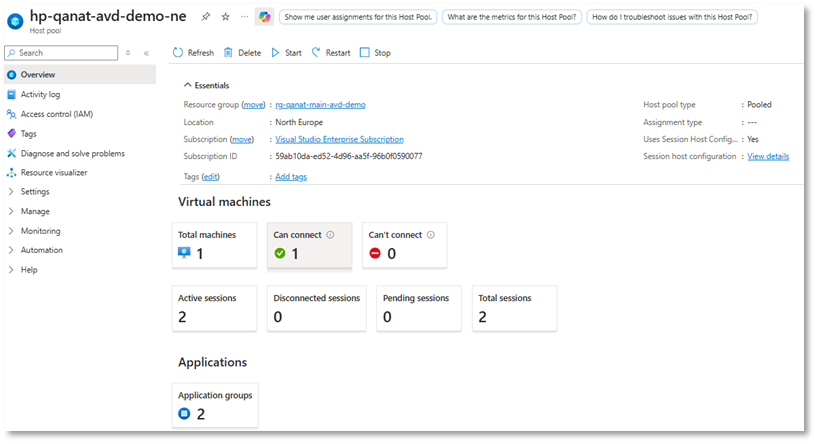Open info icon next to Can connect
The width and height of the screenshot is (817, 444).
tap(330, 235)
